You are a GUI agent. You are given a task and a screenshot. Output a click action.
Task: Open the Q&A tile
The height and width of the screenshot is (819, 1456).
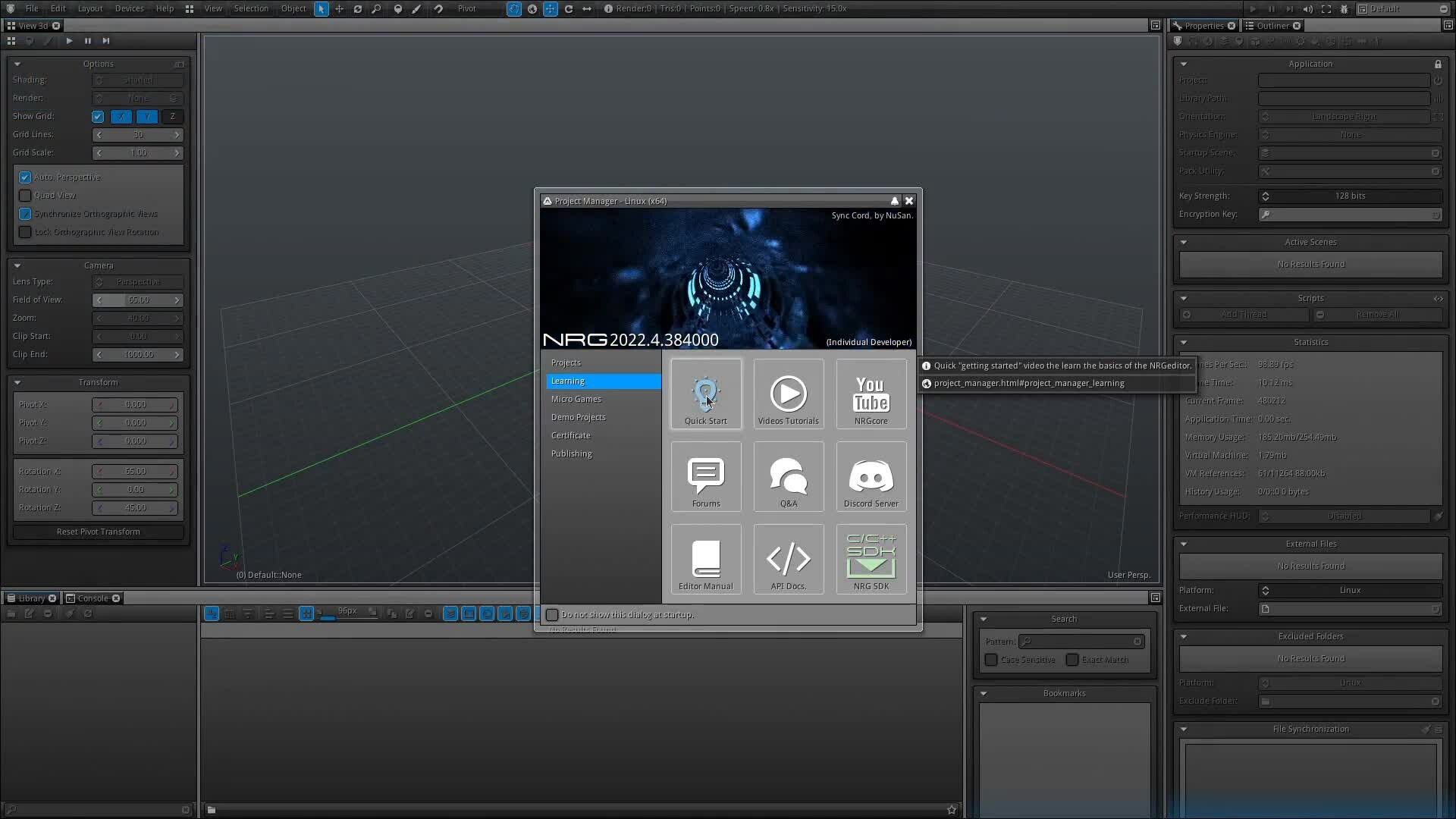click(x=788, y=477)
